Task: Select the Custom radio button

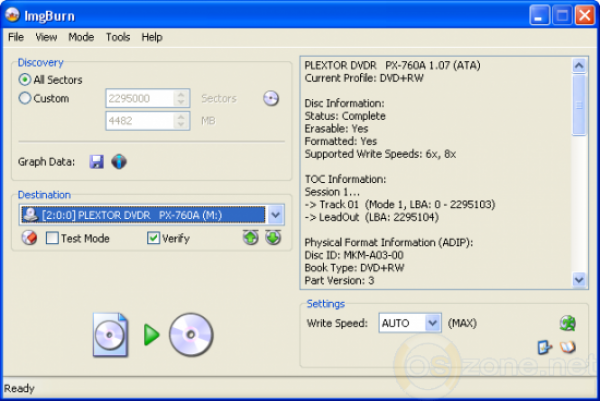Action: (x=25, y=98)
